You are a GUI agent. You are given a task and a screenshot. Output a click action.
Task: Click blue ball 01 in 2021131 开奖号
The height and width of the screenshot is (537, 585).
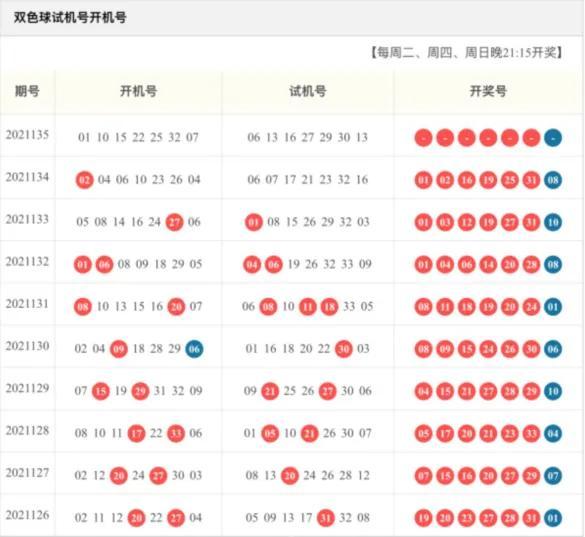pyautogui.click(x=553, y=307)
